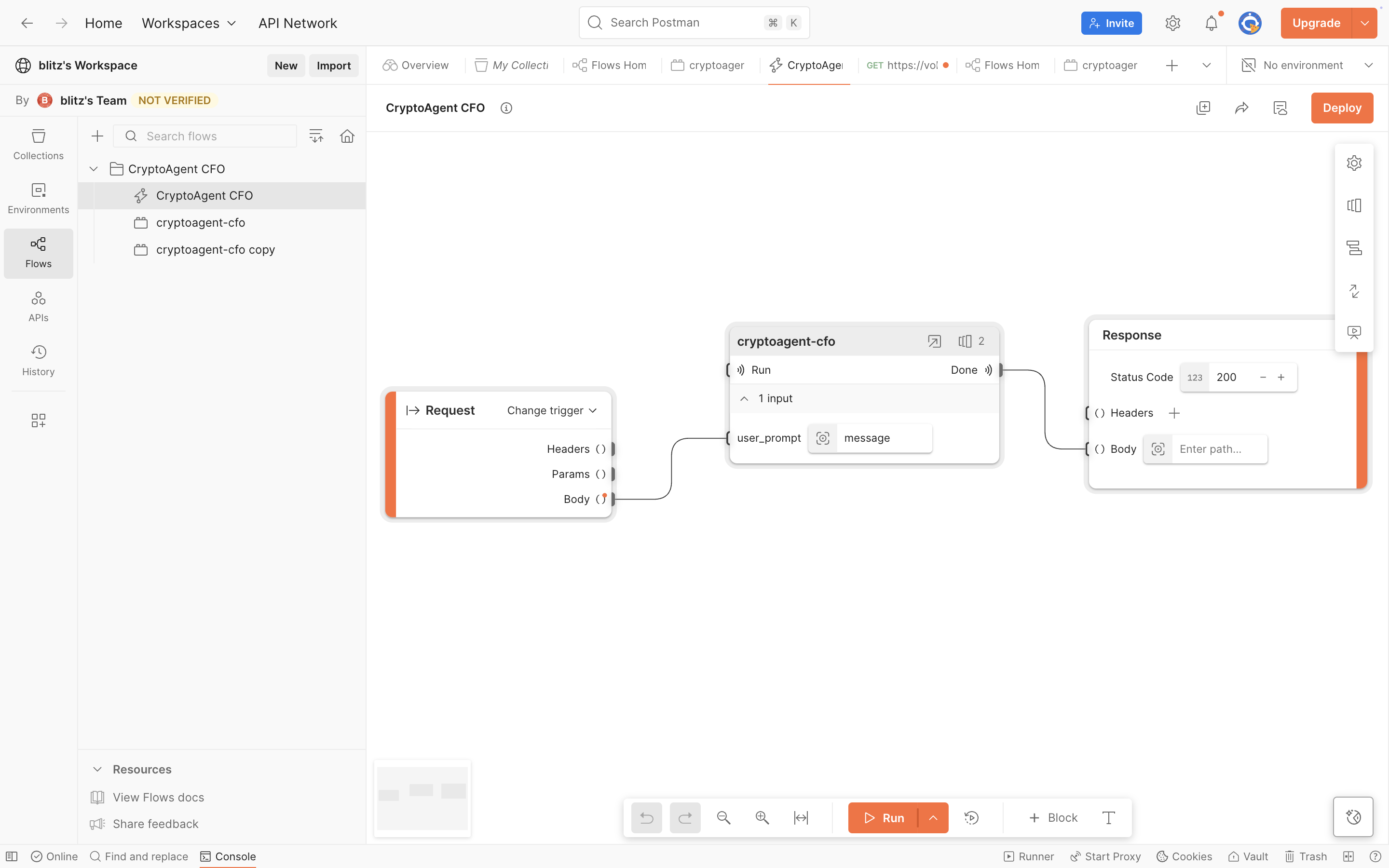
Task: Add a text annotation with T icon
Action: pos(1108,817)
